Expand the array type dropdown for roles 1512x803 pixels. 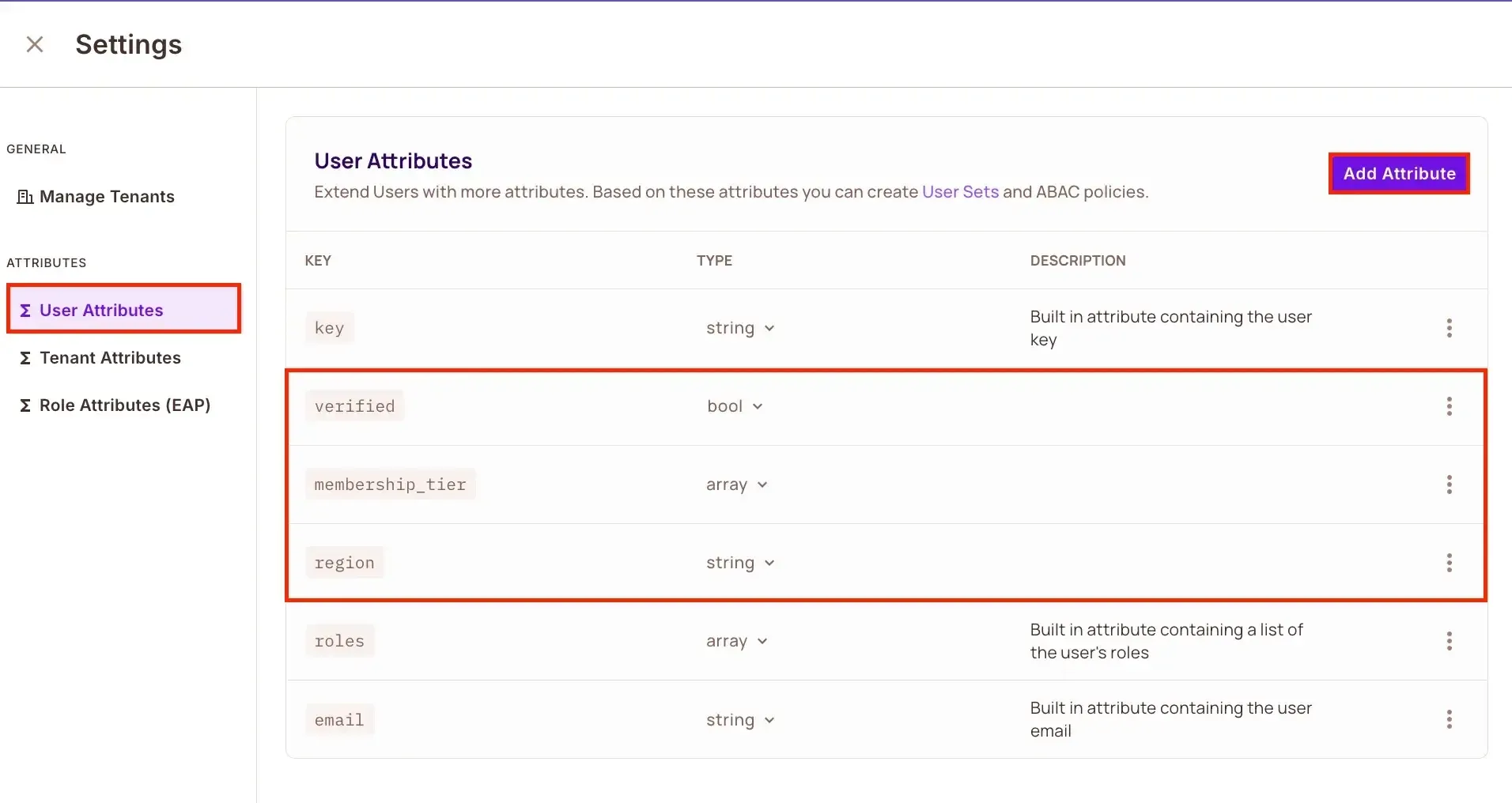(x=736, y=641)
